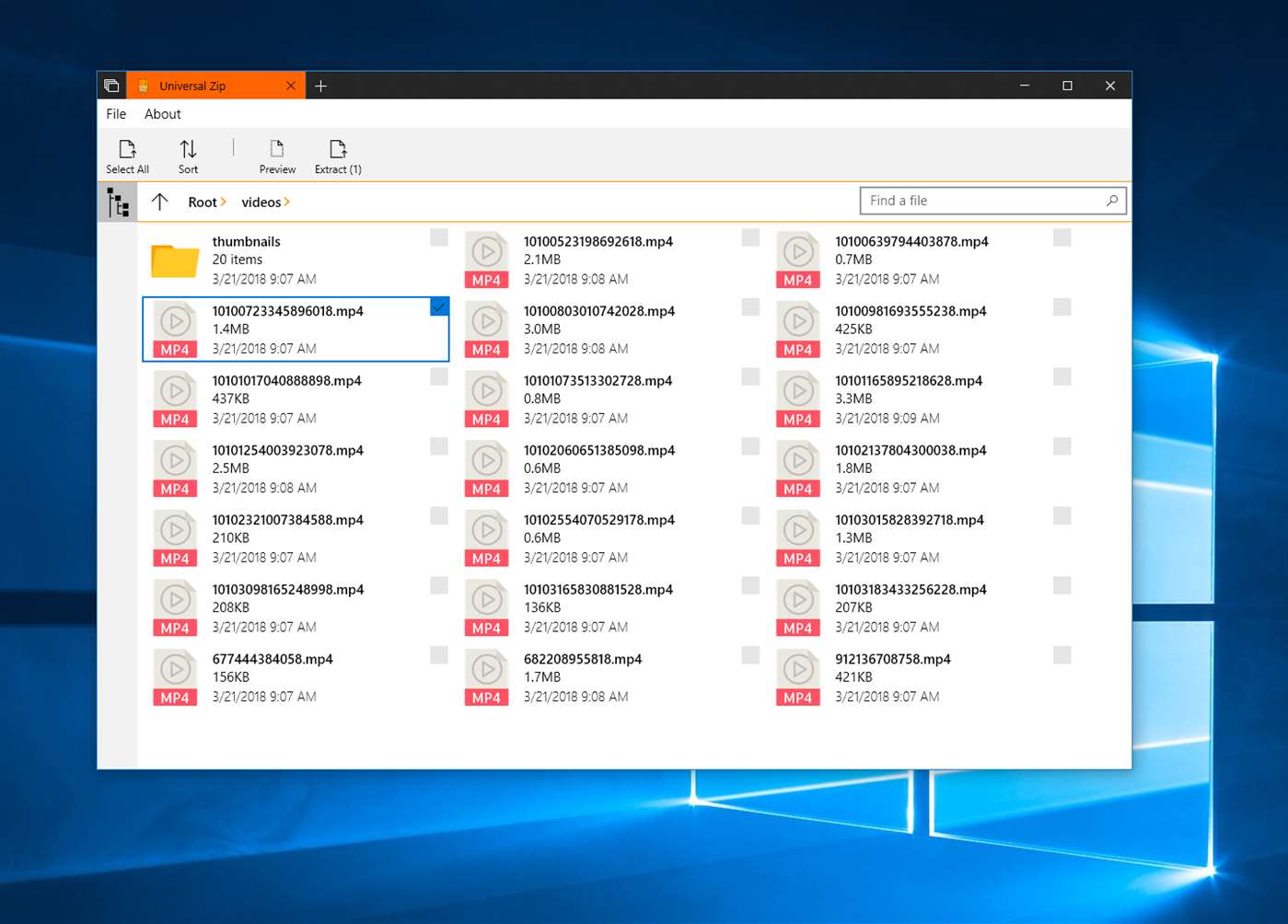Check the 10100803010742028.mp4 checkbox

coord(750,307)
